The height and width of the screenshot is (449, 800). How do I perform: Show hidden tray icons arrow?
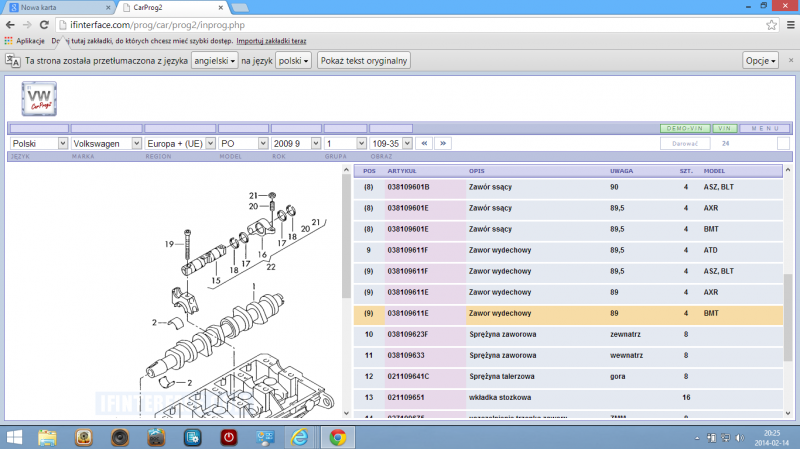[x=697, y=438]
